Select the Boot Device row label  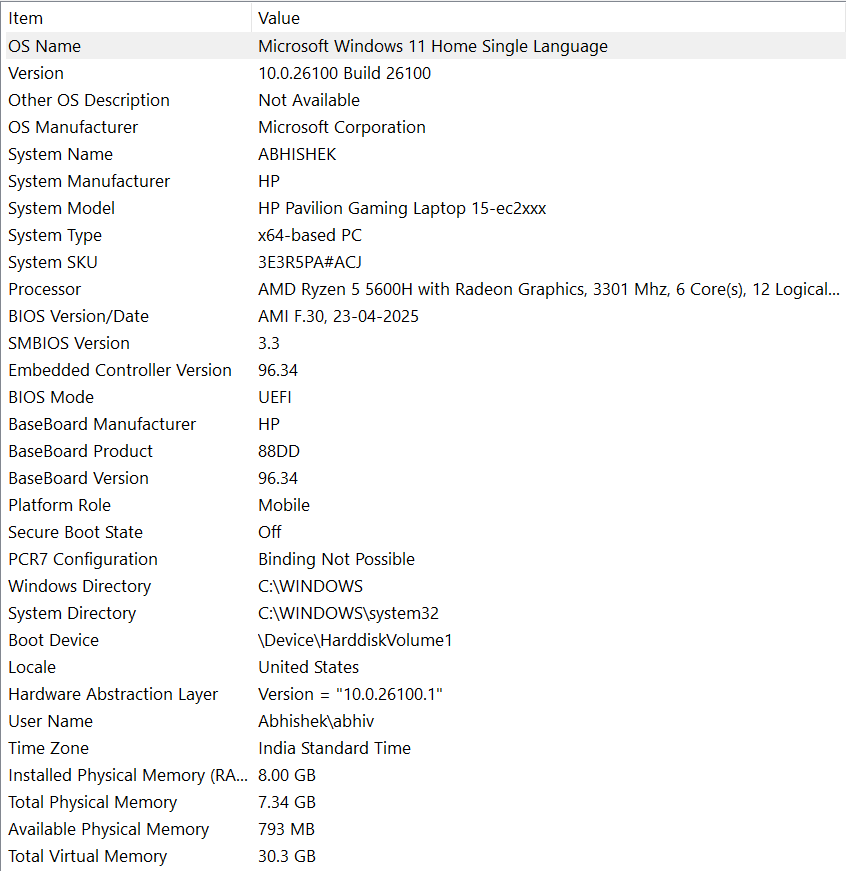pyautogui.click(x=53, y=640)
